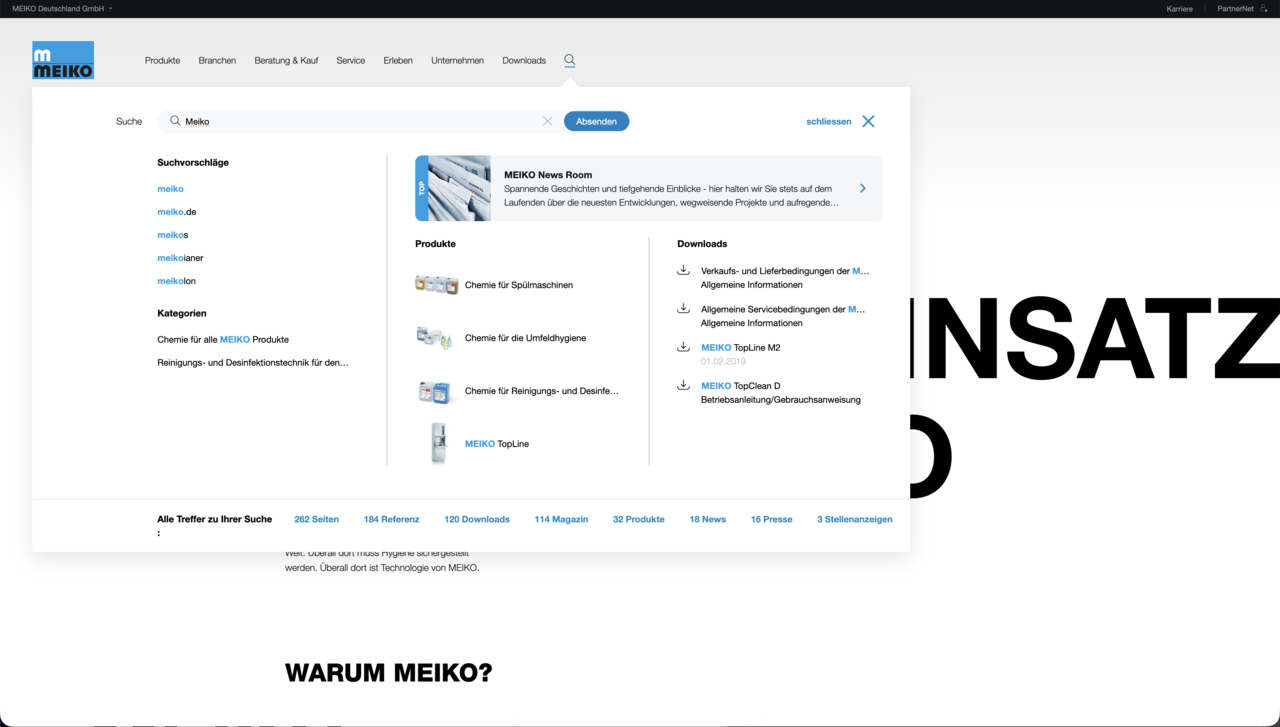1280x727 pixels.
Task: Clear the search field with the X icon
Action: (547, 121)
